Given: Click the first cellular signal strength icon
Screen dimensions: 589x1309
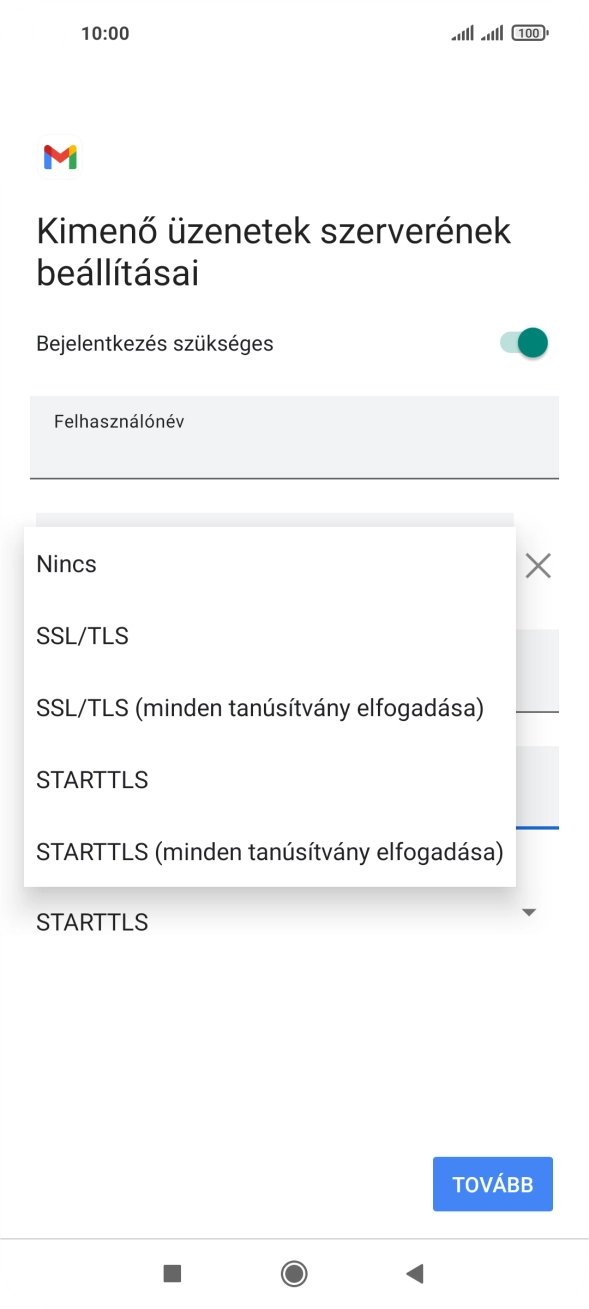Looking at the screenshot, I should pos(462,32).
